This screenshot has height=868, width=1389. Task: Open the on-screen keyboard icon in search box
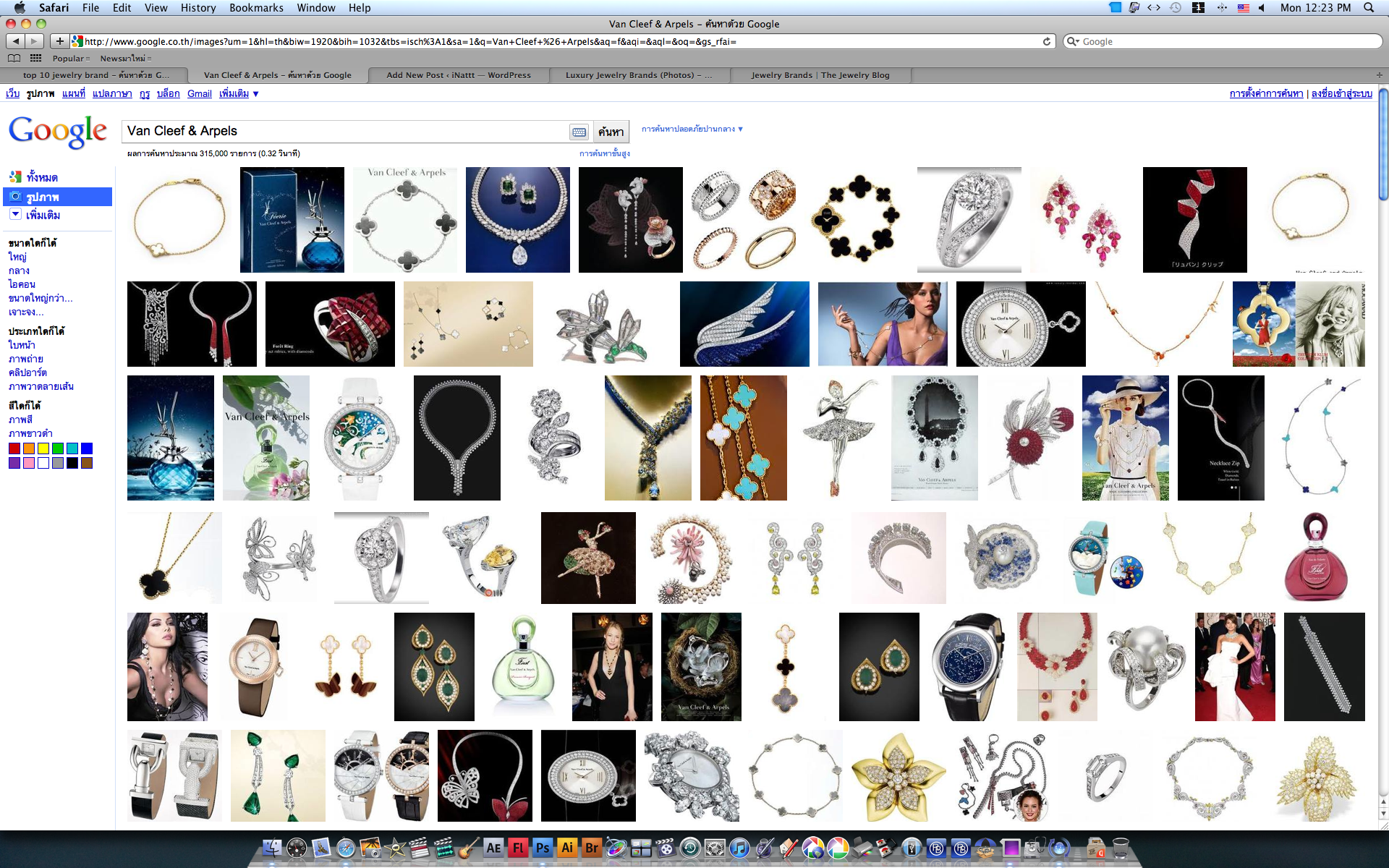point(579,132)
